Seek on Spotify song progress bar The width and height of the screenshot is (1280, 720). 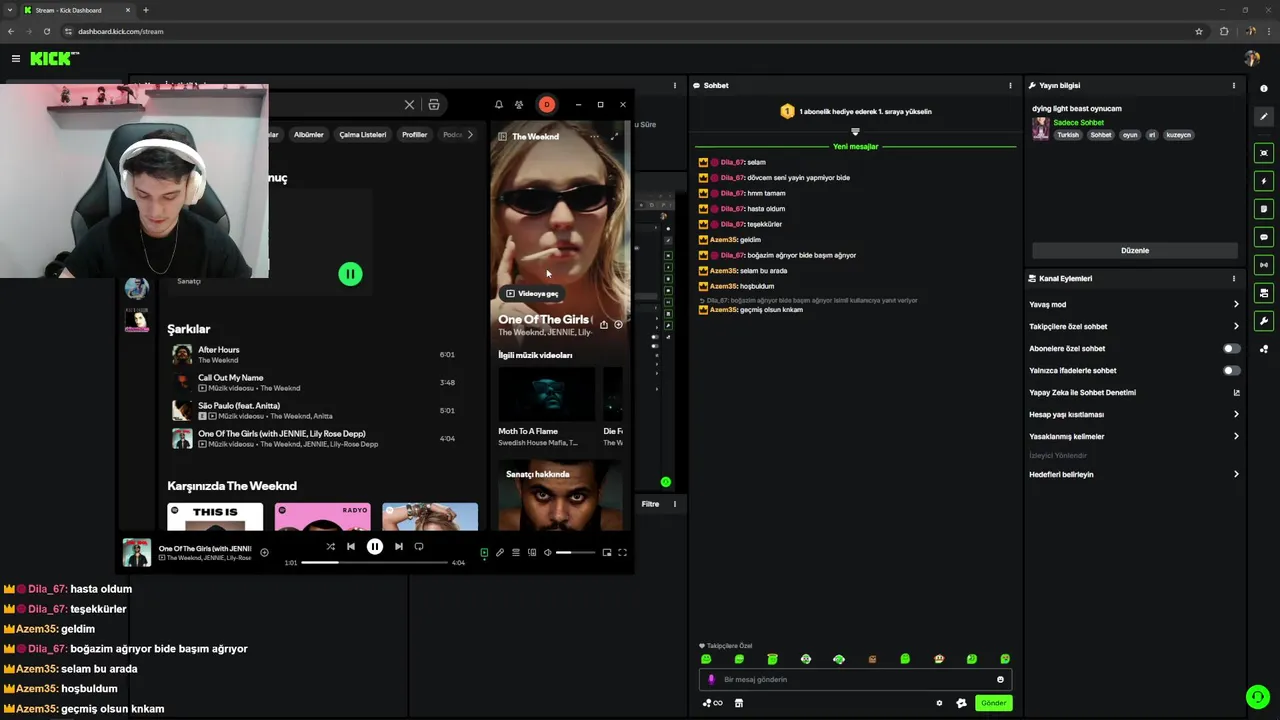pos(374,562)
